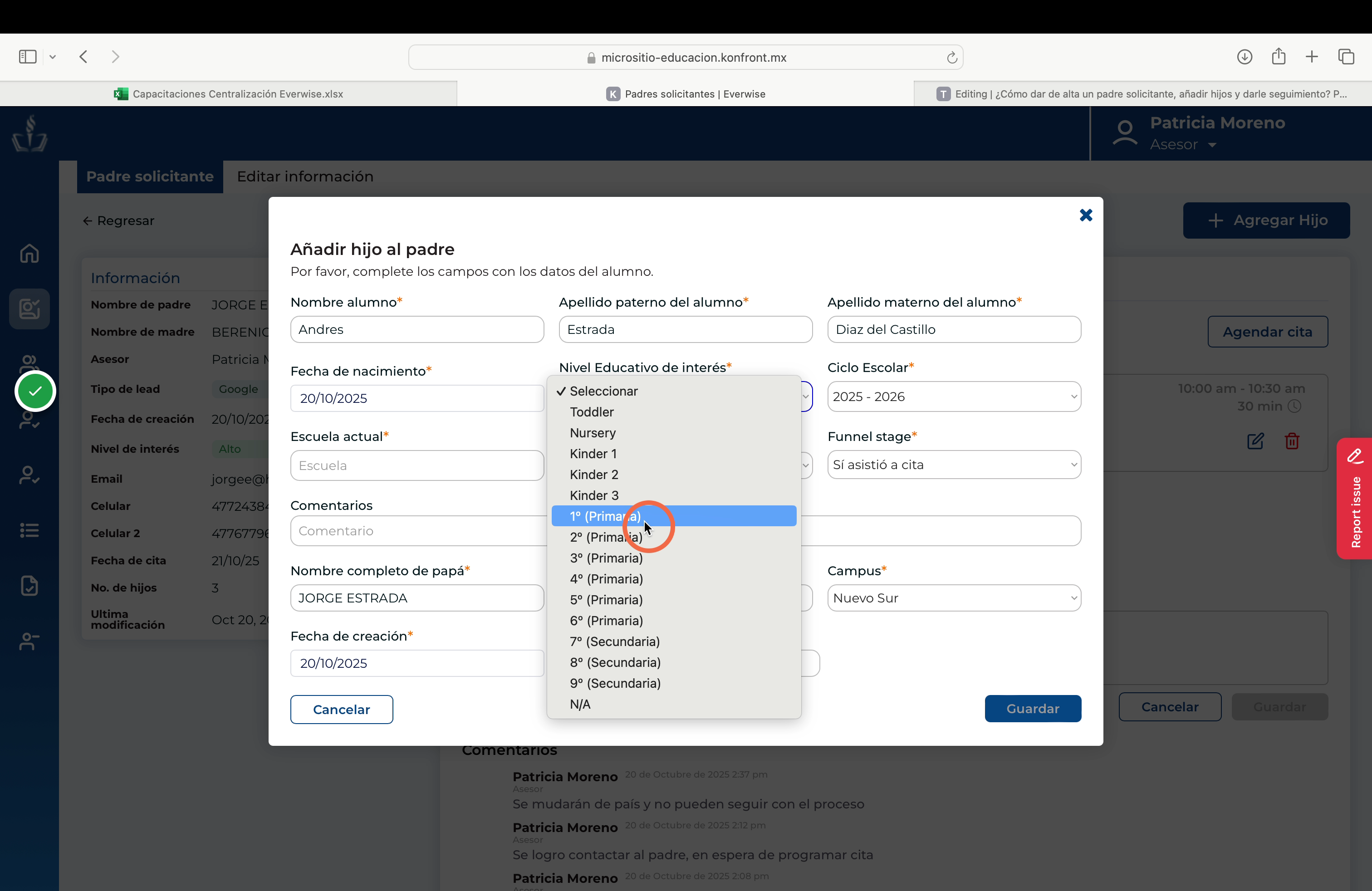Image resolution: width=1372 pixels, height=891 pixels.
Task: Select 3° (Primaria) option
Action: (x=674, y=558)
